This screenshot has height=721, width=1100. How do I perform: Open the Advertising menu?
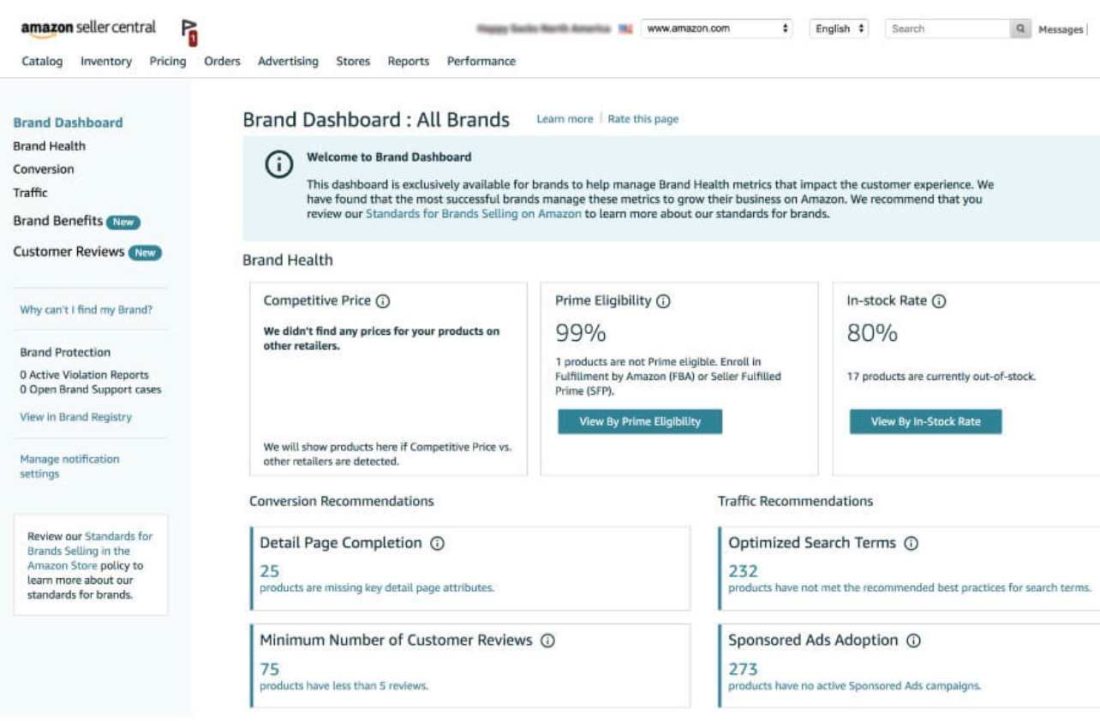pyautogui.click(x=288, y=61)
